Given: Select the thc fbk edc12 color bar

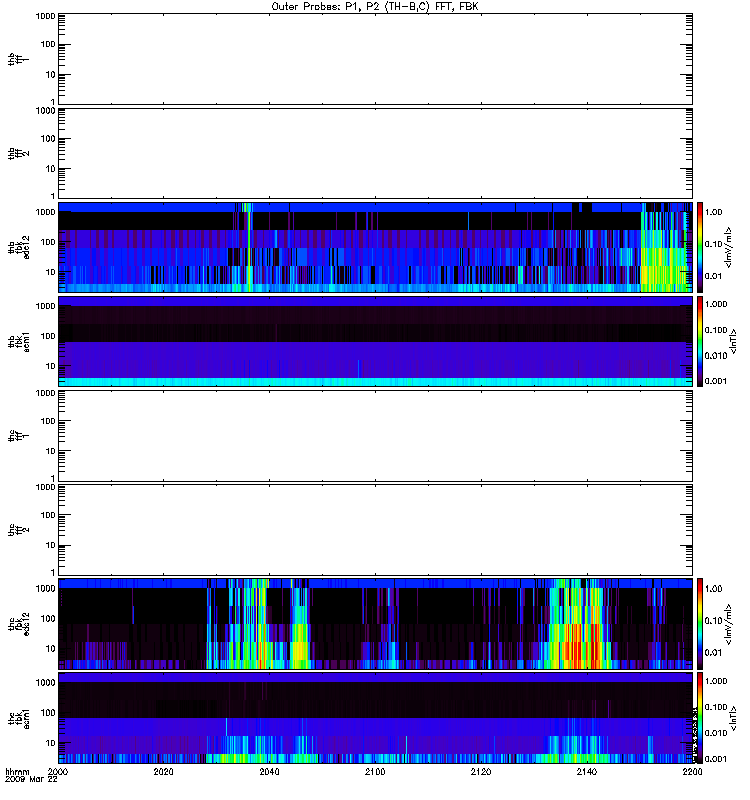Looking at the screenshot, I should point(700,623).
